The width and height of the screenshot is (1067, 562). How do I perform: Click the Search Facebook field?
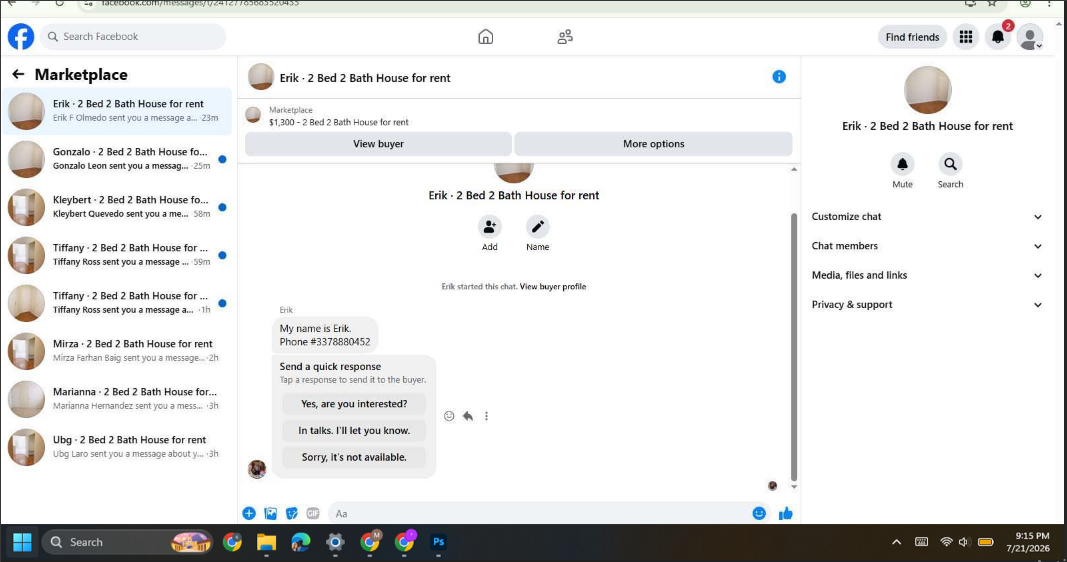point(133,37)
